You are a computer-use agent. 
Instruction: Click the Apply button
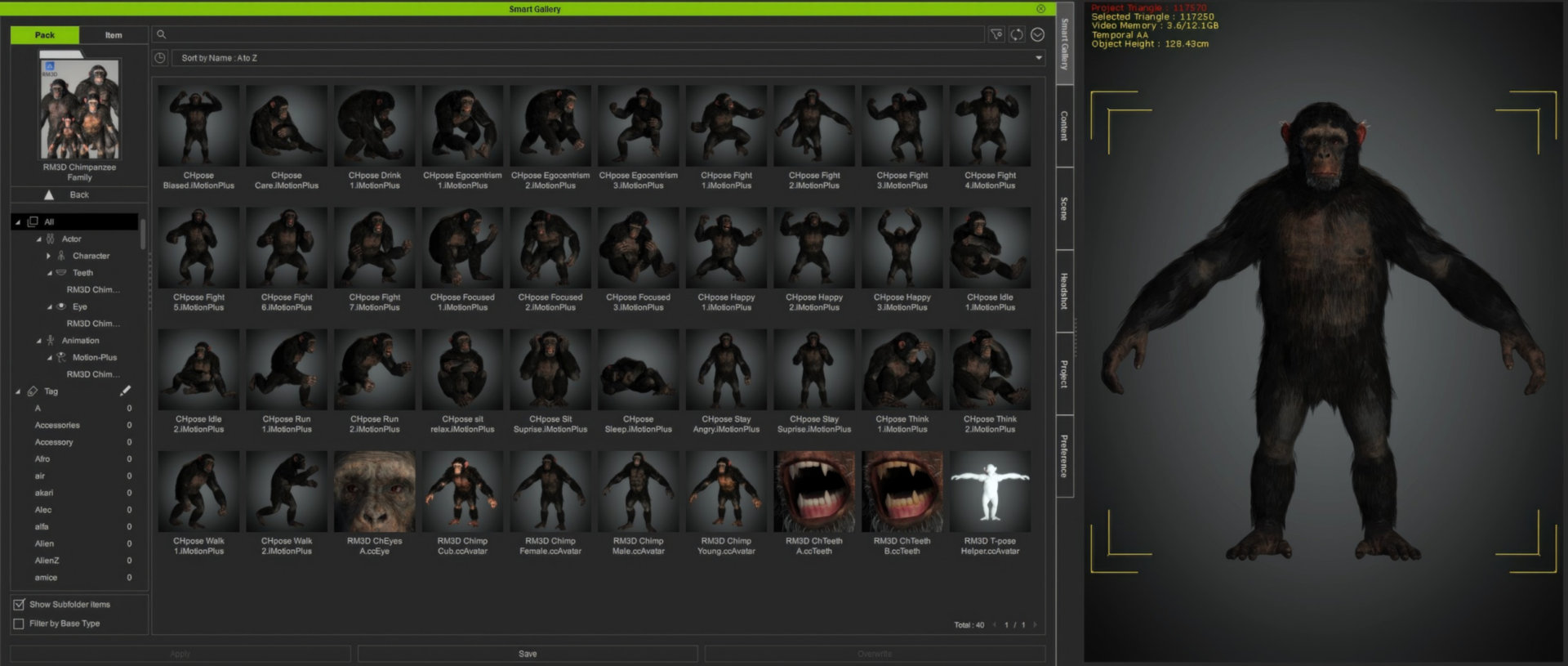point(180,654)
